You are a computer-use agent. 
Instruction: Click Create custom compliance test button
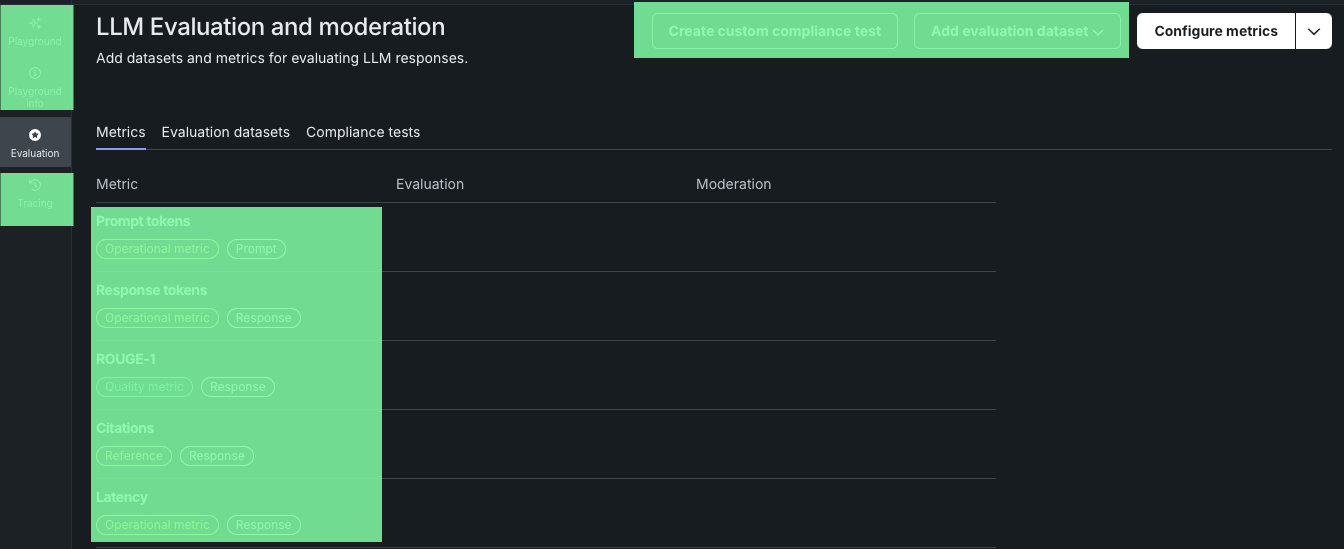(775, 31)
